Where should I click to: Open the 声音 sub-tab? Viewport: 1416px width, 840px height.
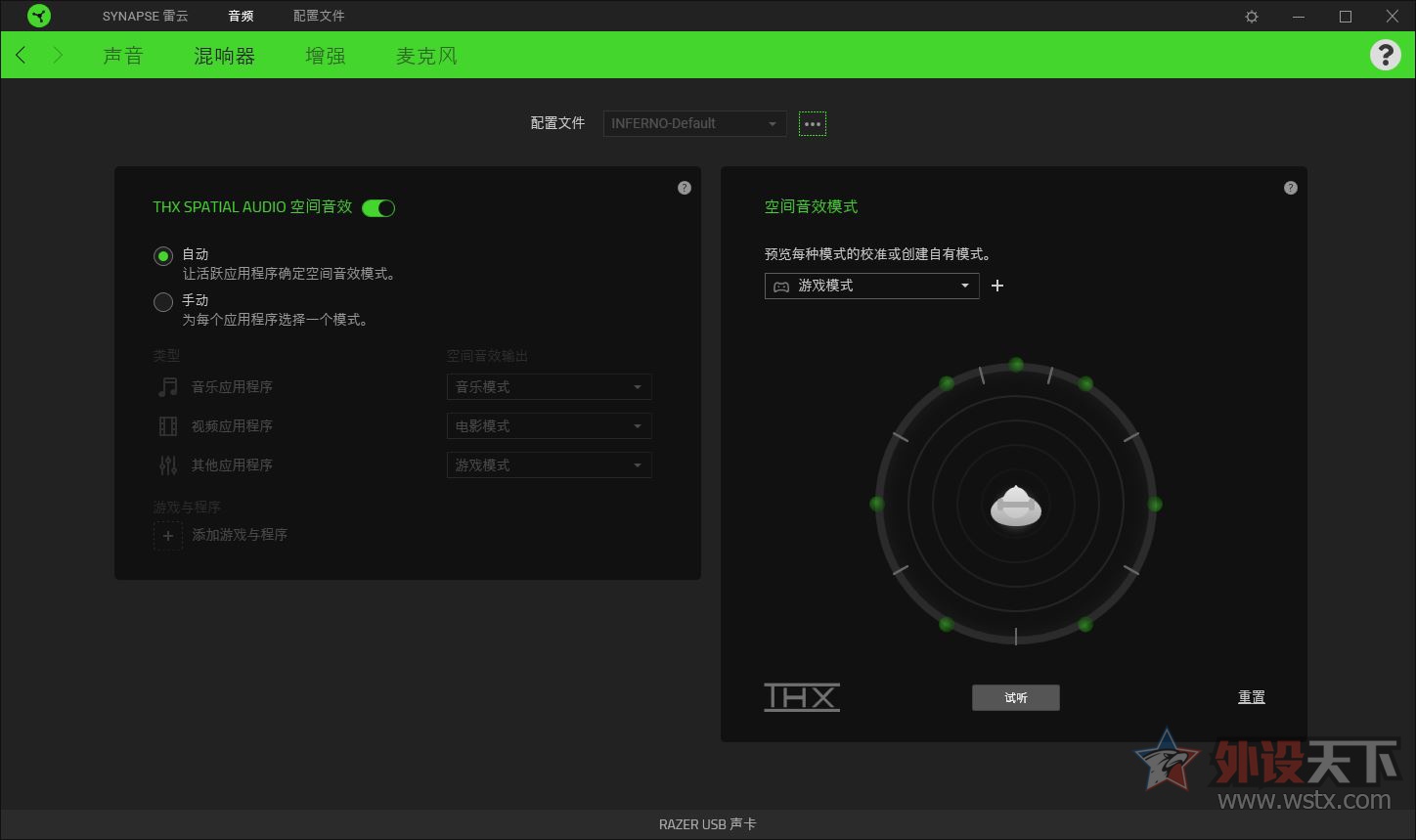123,56
